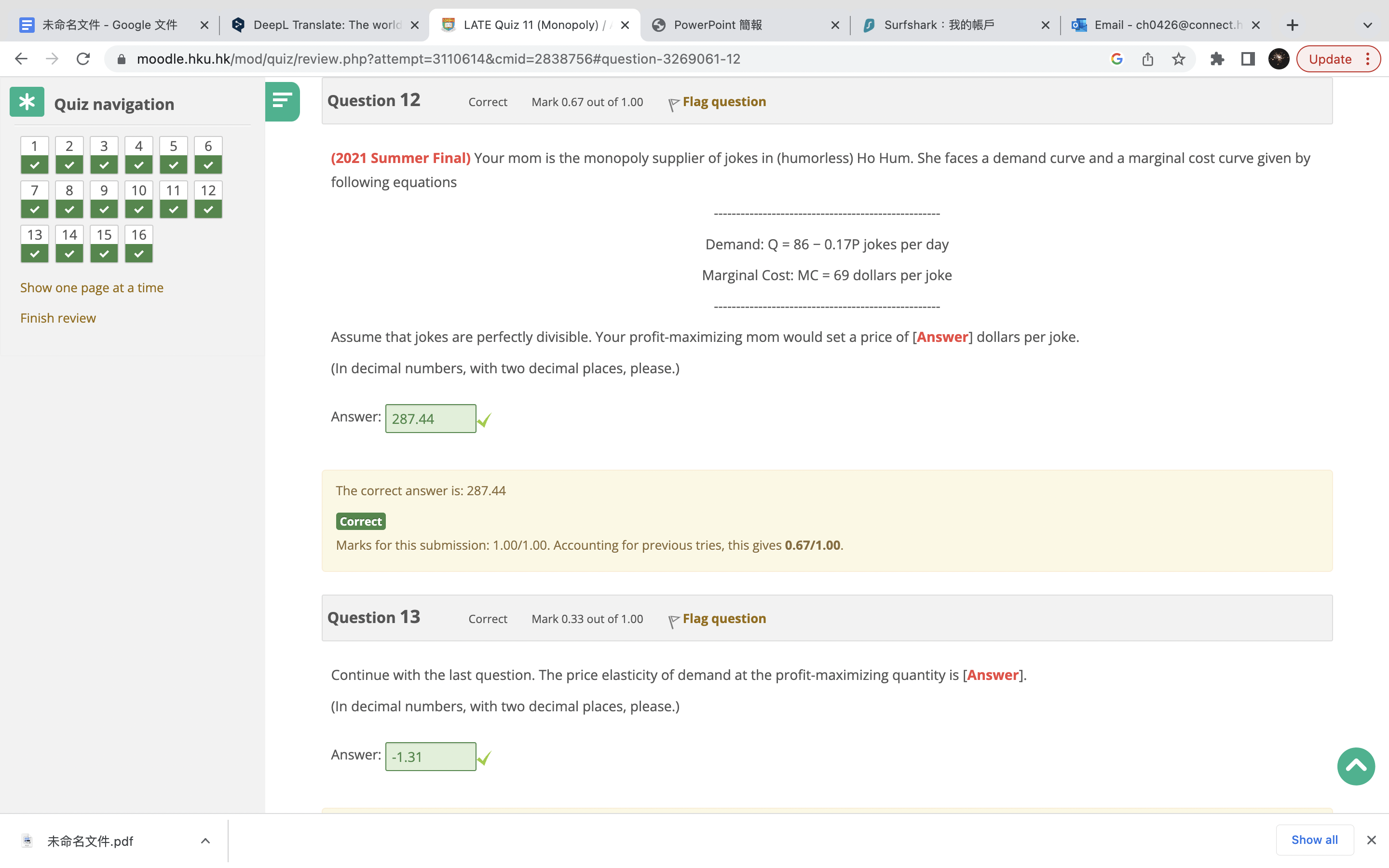Click Show one page at a time
Image resolution: width=1389 pixels, height=868 pixels.
[92, 287]
